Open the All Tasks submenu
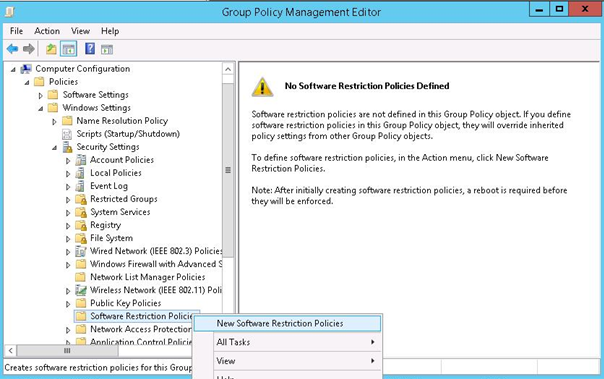 tap(296, 342)
